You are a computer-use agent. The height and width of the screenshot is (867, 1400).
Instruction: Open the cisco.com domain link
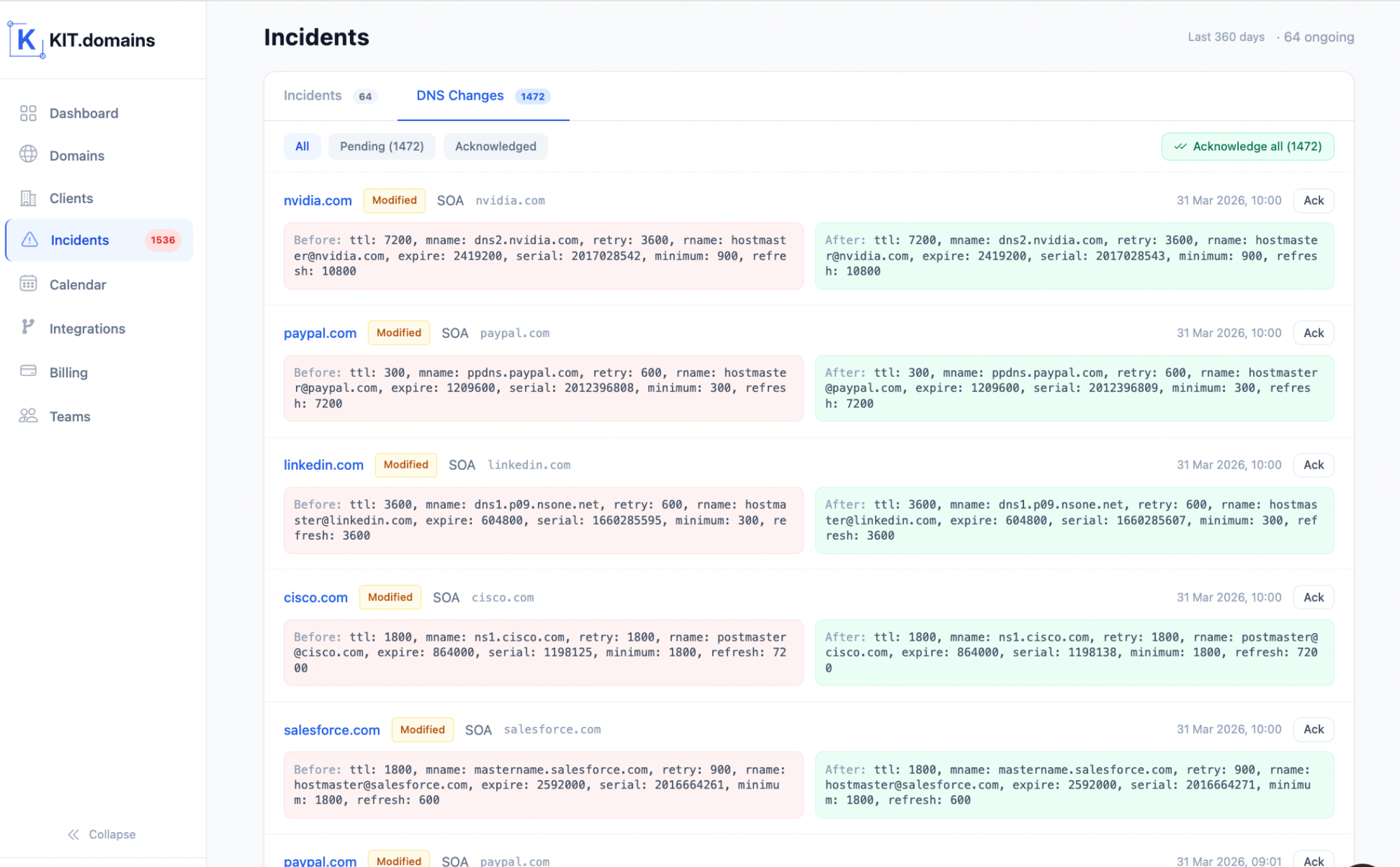(x=316, y=597)
